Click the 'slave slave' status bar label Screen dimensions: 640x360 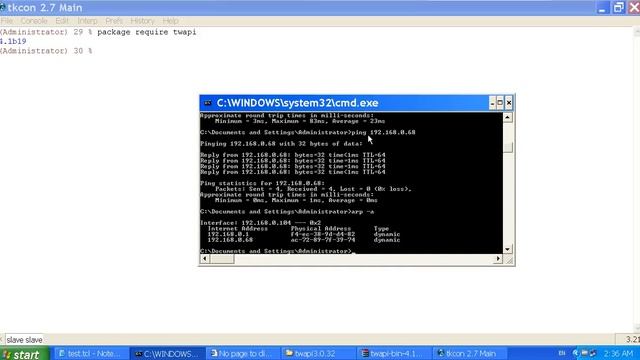click(24, 340)
